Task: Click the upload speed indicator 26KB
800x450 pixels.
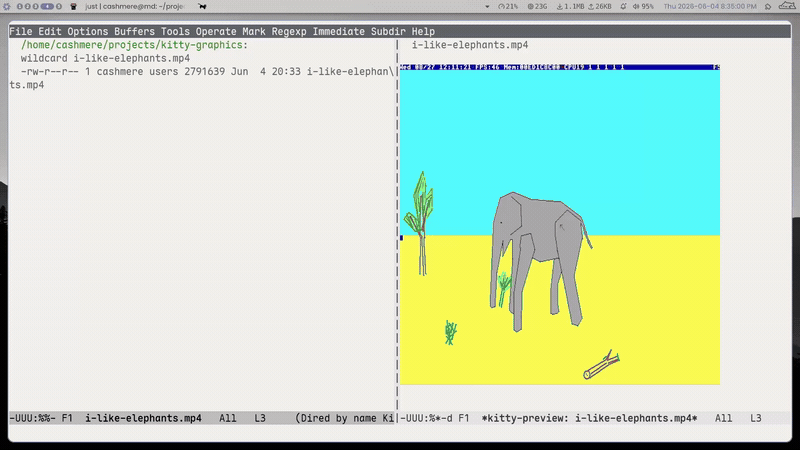Action: [600, 7]
